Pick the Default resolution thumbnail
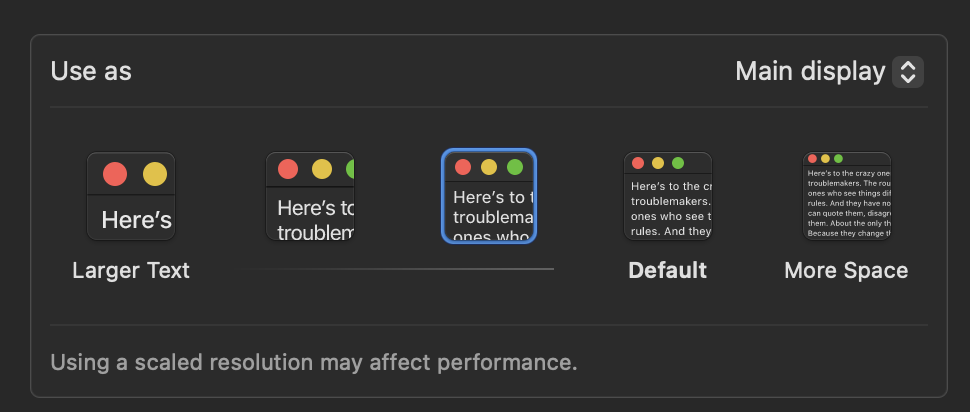Screen dimensions: 970x412 tap(667, 196)
